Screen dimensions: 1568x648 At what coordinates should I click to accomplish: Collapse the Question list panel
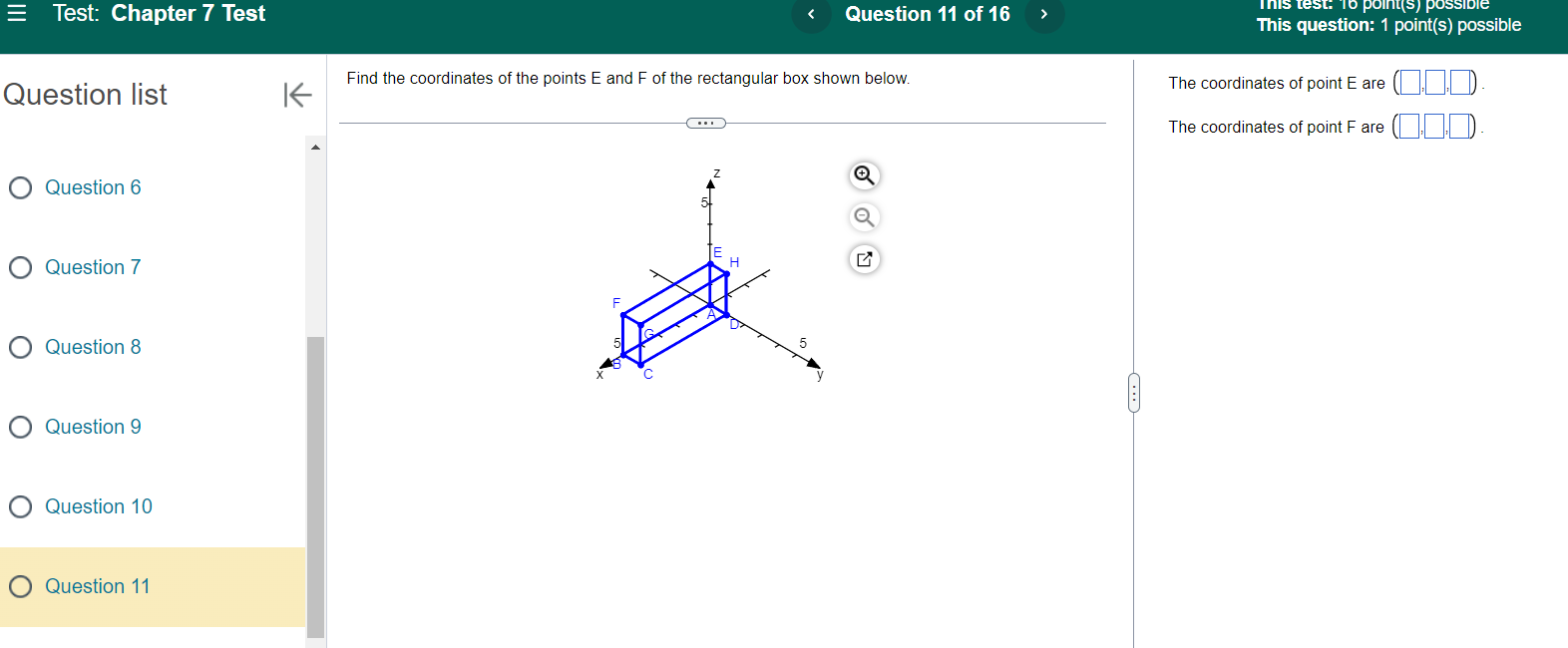tap(297, 95)
